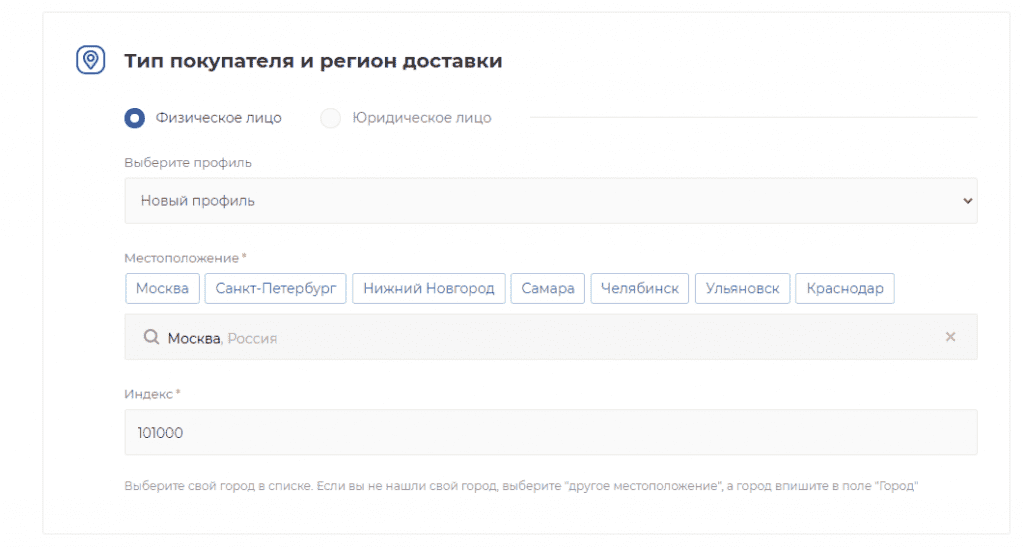The width and height of the screenshot is (1024, 547).
Task: Pick the Нижний Новгород city button
Action: [428, 288]
